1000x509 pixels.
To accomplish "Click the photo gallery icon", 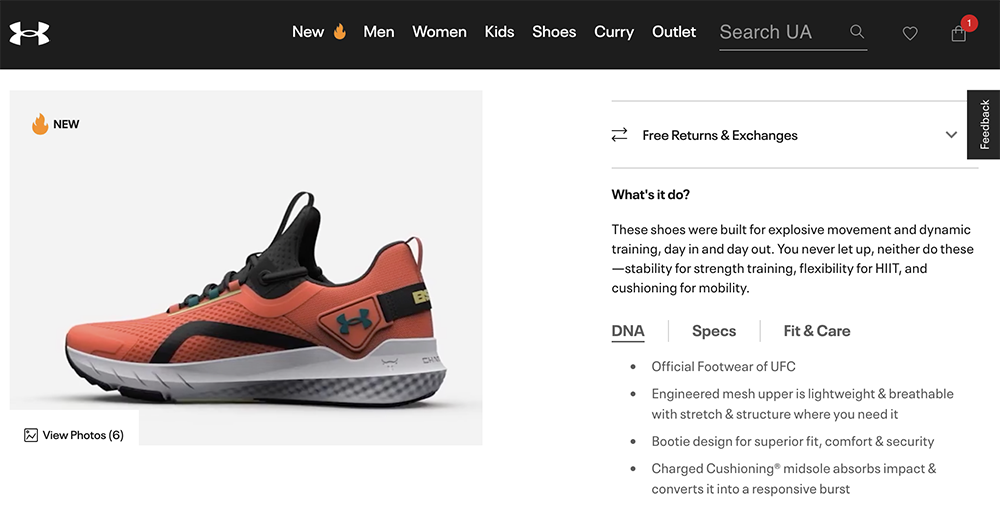I will pyautogui.click(x=31, y=435).
